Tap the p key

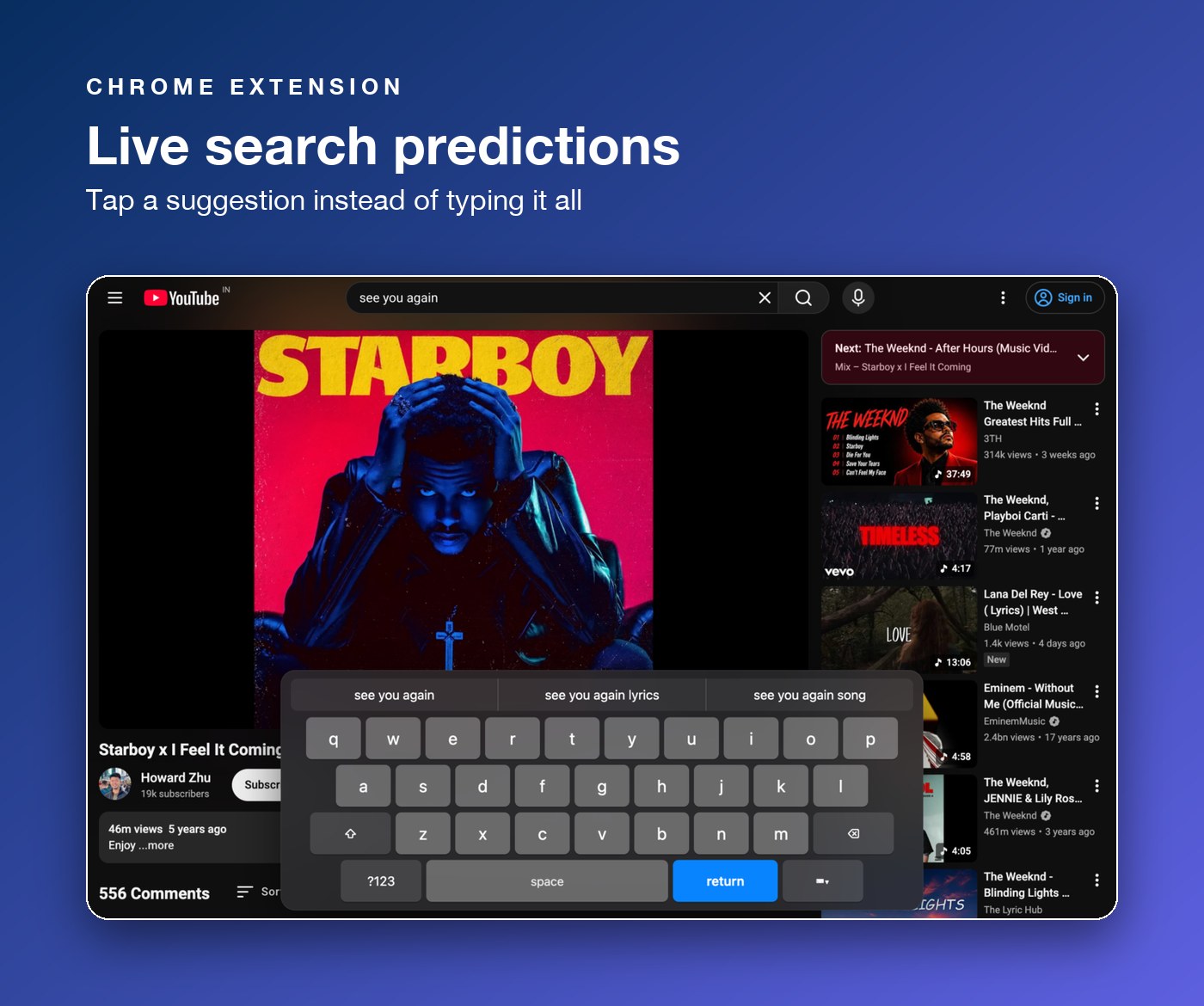tap(870, 739)
